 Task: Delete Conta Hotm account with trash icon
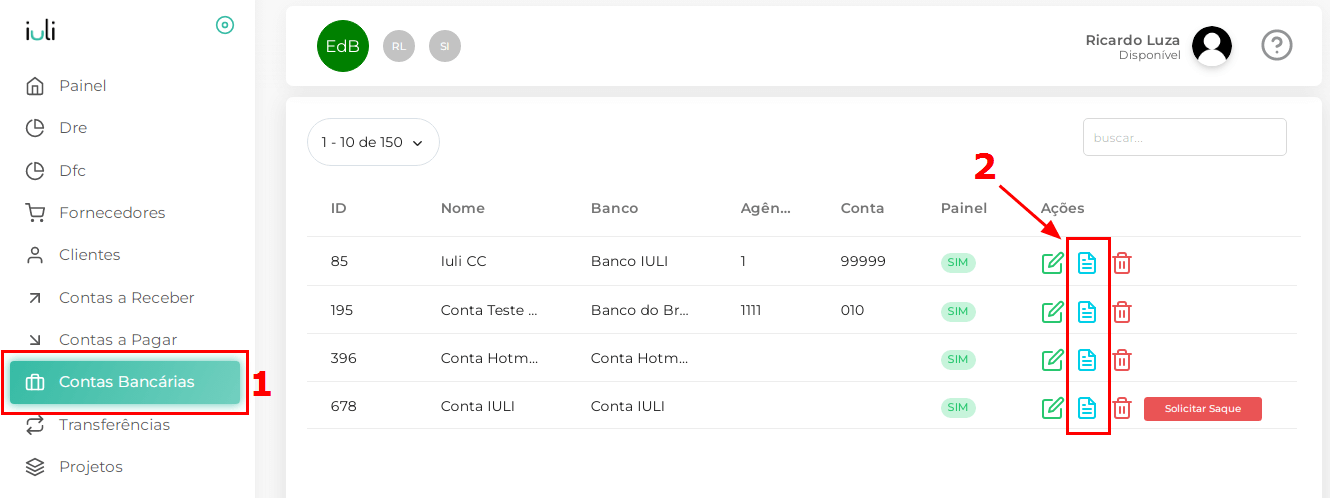[x=1122, y=360]
